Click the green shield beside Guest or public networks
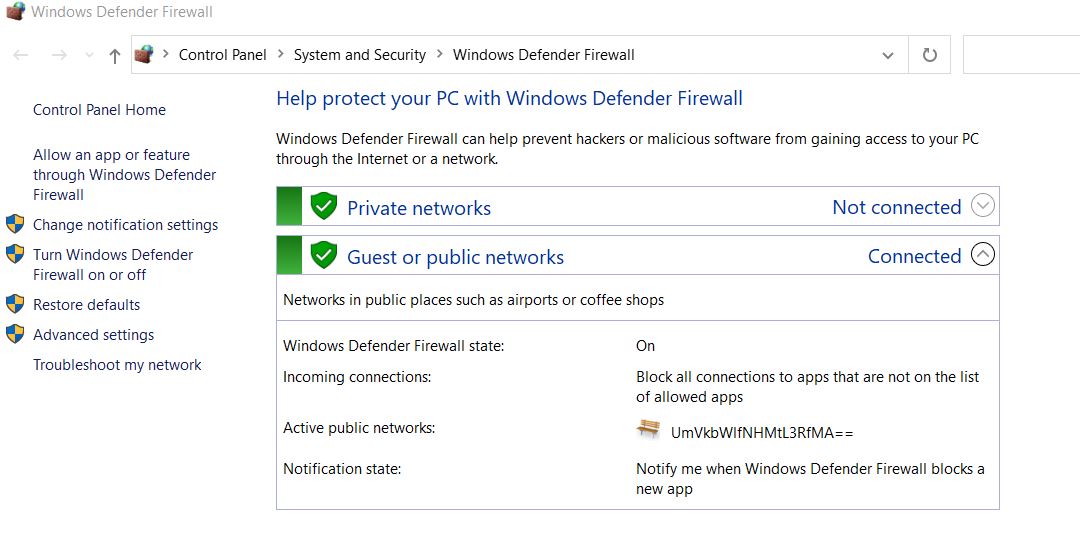 323,255
